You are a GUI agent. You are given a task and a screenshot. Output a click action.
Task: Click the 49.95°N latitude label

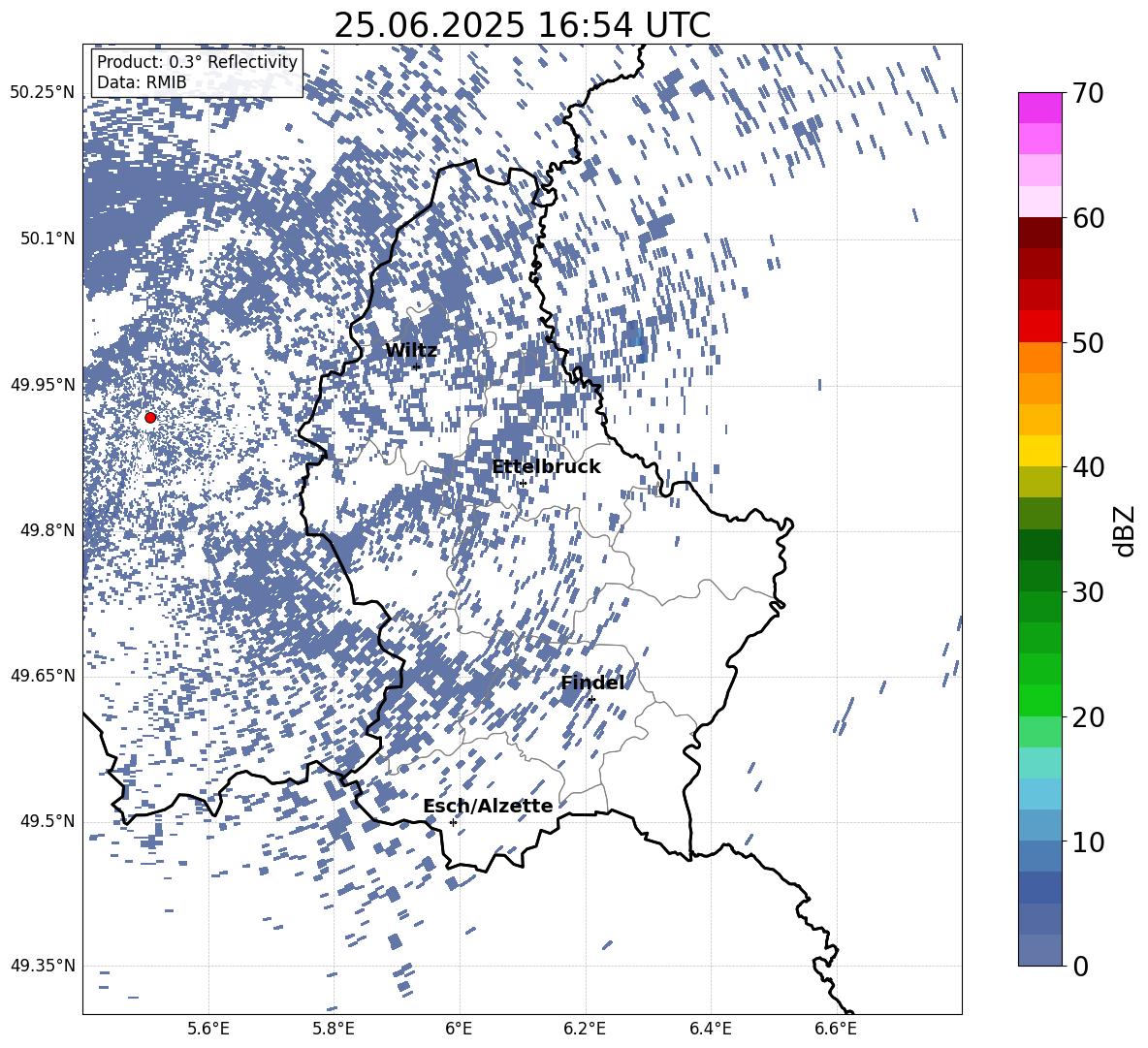pyautogui.click(x=43, y=385)
